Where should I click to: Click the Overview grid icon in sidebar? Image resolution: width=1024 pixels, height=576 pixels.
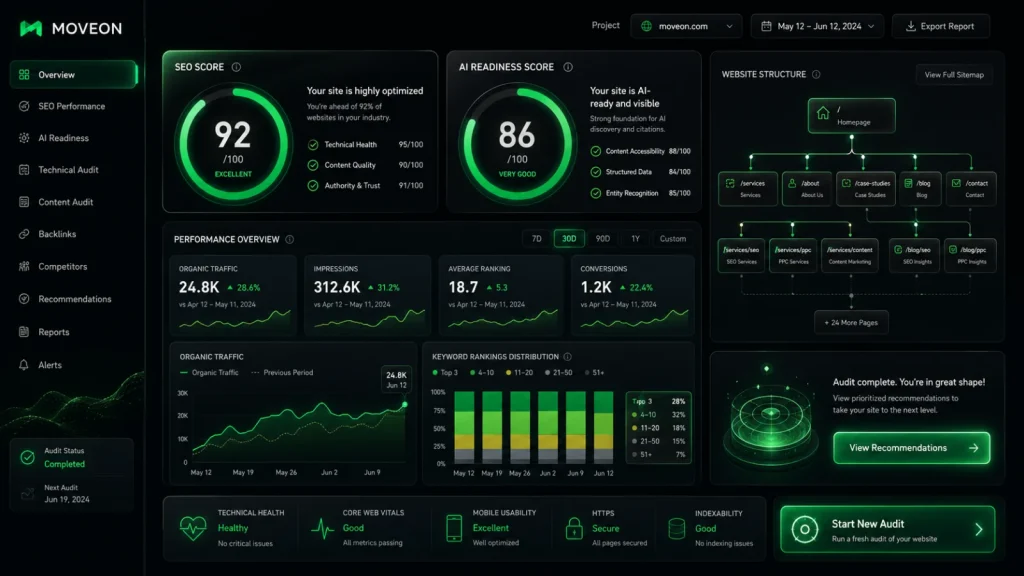pos(24,74)
